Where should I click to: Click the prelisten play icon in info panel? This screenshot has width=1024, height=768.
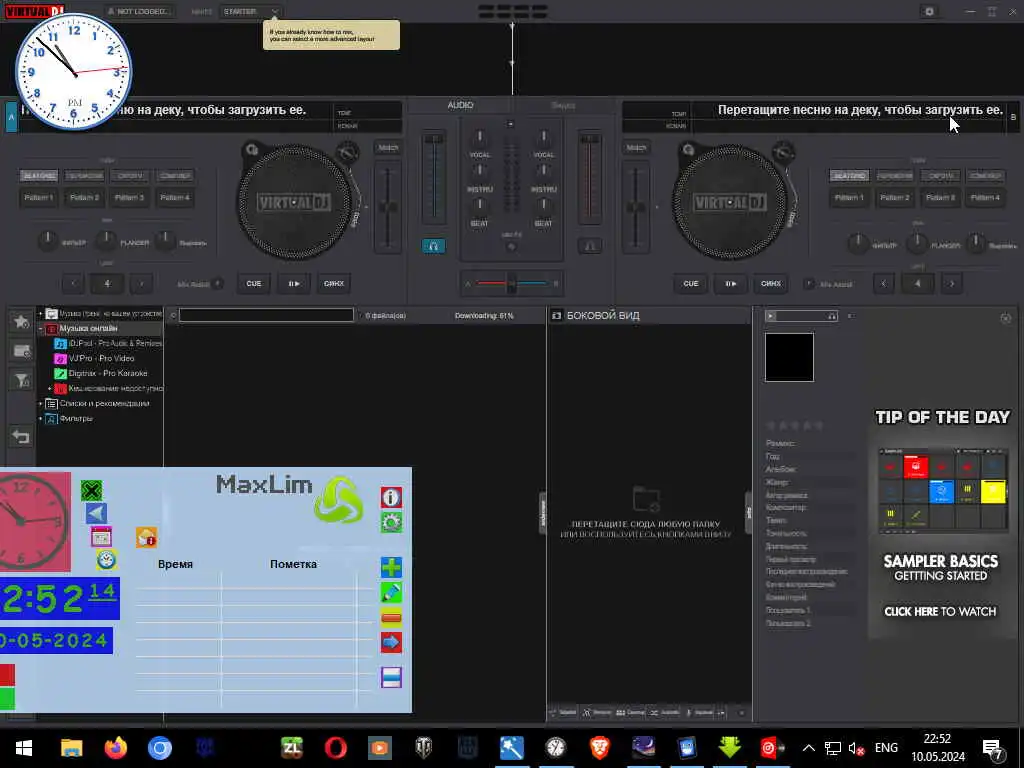pos(771,316)
